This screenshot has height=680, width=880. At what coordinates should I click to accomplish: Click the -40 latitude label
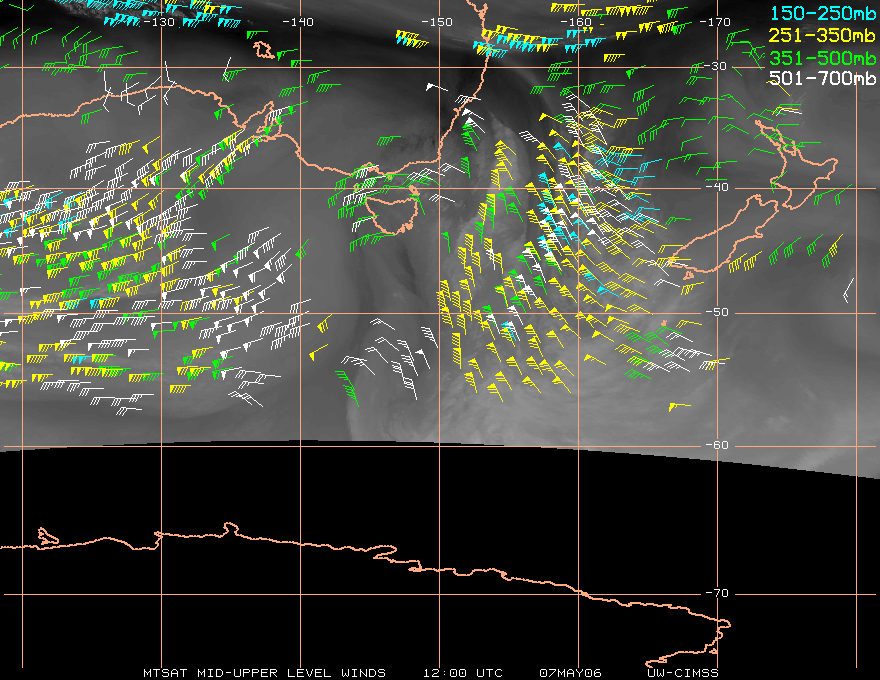coord(717,186)
